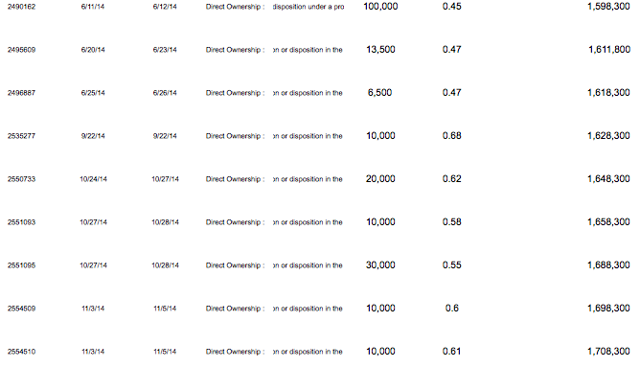Select the 10/24/14 transaction date
640x367 pixels.
(93, 179)
